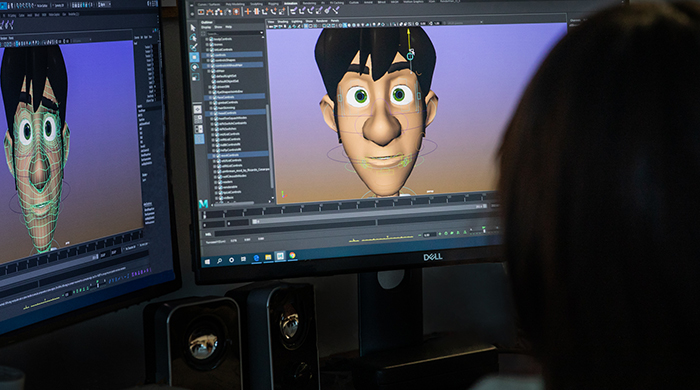Toggle the highlighted Outliner panel button
The image size is (700, 390).
[x=200, y=139]
